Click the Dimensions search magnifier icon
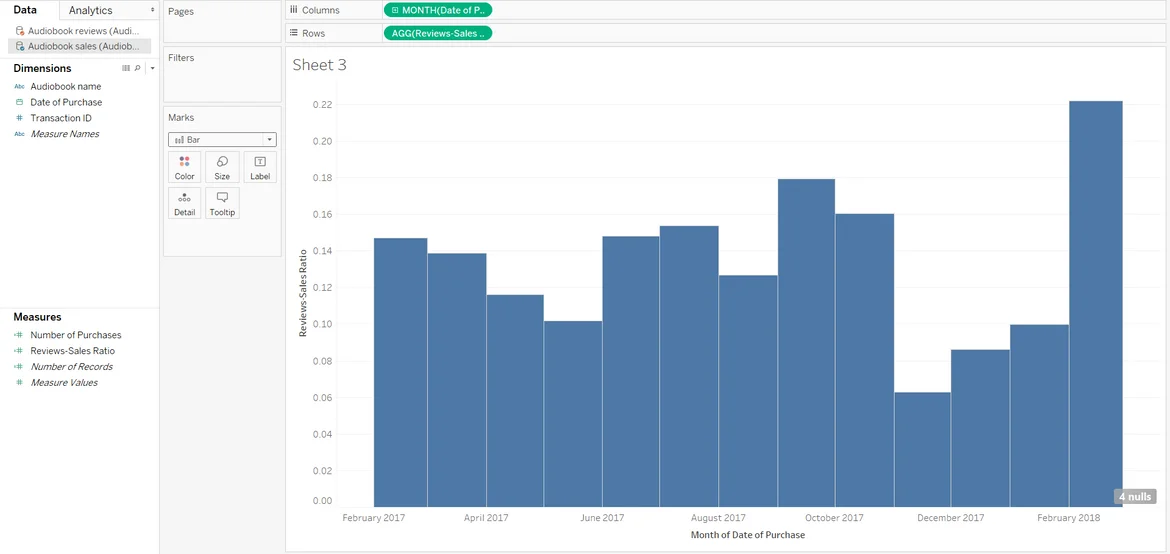Screen dimensions: 1170x554 137,68
